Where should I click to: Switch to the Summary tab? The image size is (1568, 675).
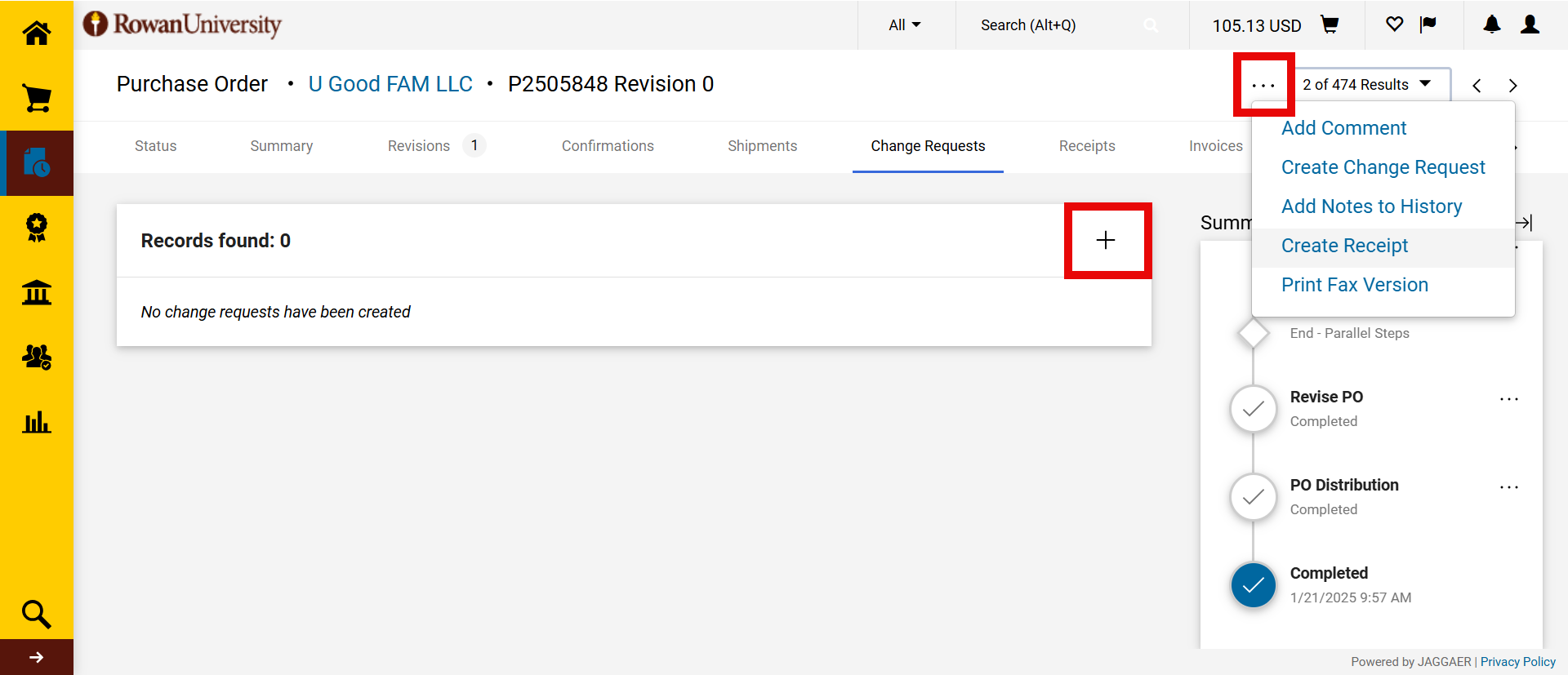(281, 146)
